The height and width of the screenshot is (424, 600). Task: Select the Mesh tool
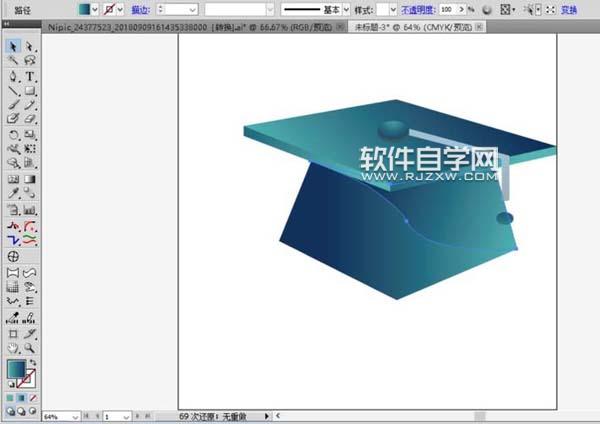[13, 179]
